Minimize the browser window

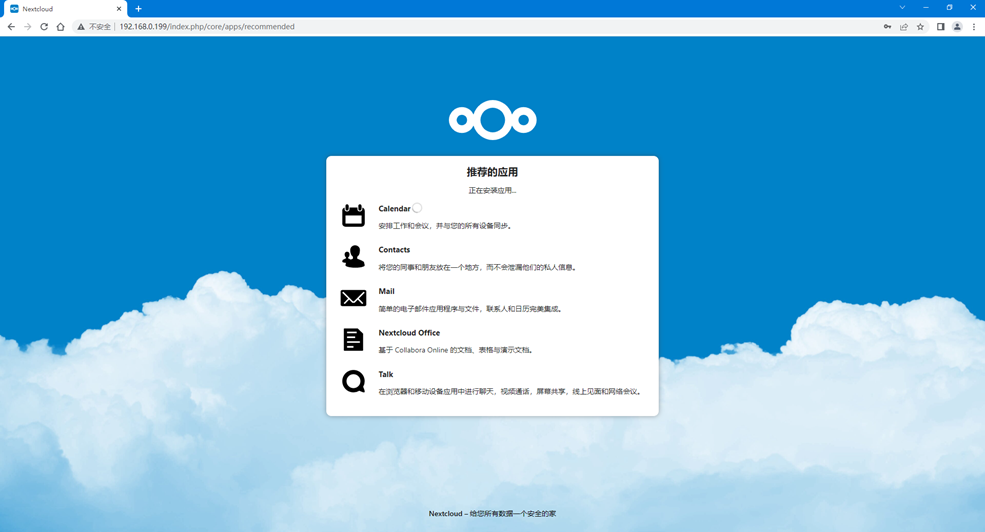926,8
